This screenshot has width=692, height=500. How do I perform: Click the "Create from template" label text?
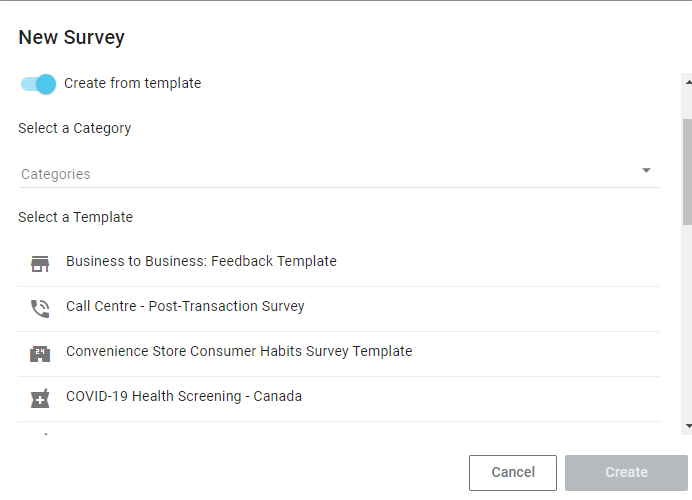(x=132, y=84)
